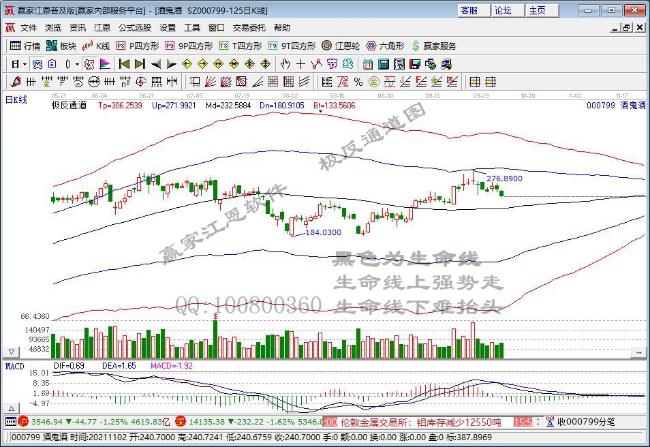Viewport: 650px width, 447px height.
Task: Click the second yellow diamond right-arrow icon
Action: 203,64
